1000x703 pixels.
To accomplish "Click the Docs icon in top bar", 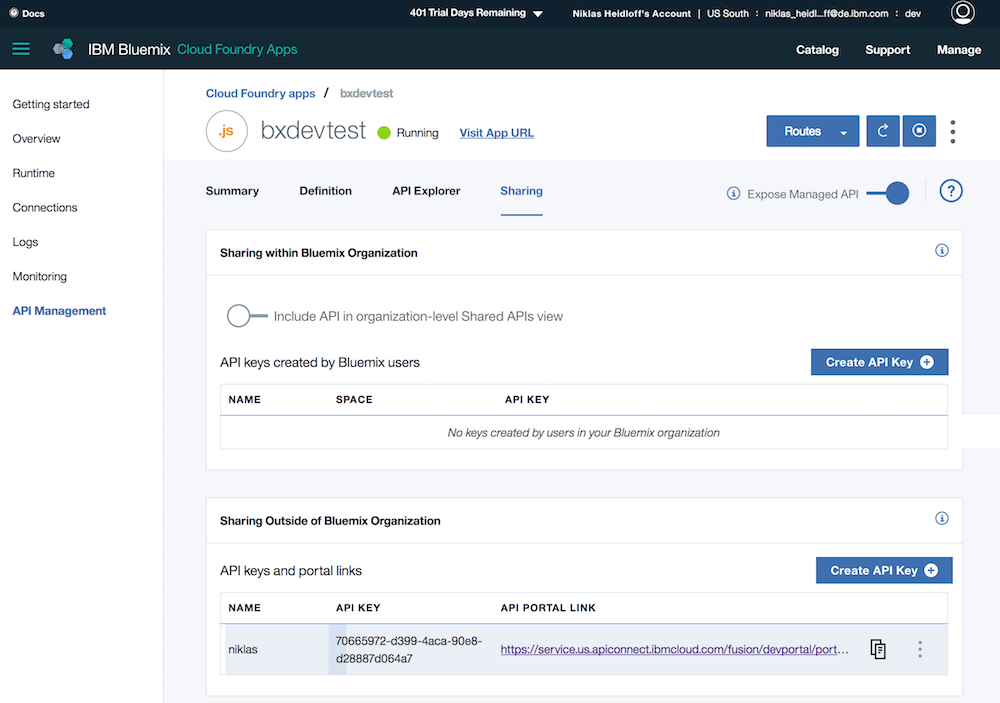I will 13,13.
